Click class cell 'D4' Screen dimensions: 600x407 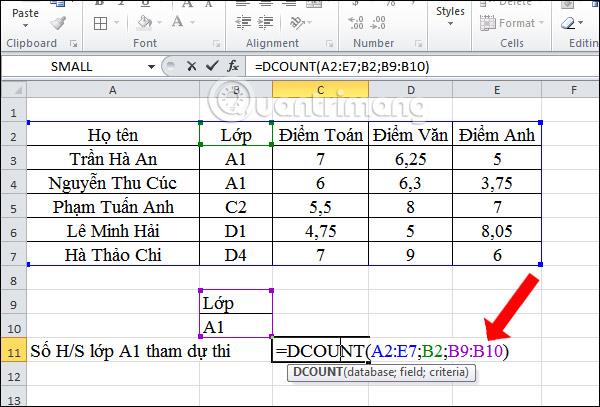point(236,254)
